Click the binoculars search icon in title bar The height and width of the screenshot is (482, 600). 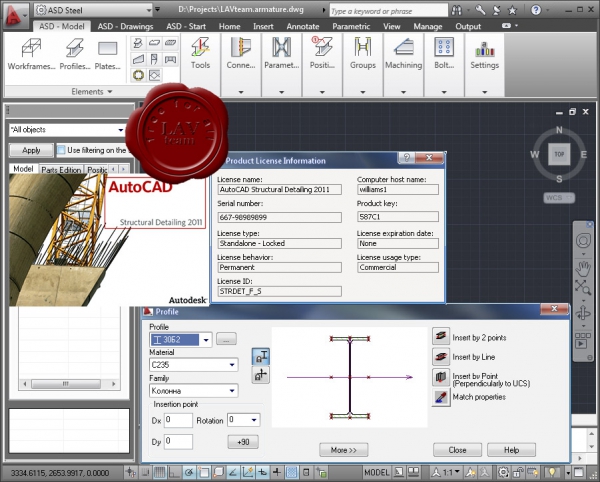pyautogui.click(x=457, y=10)
